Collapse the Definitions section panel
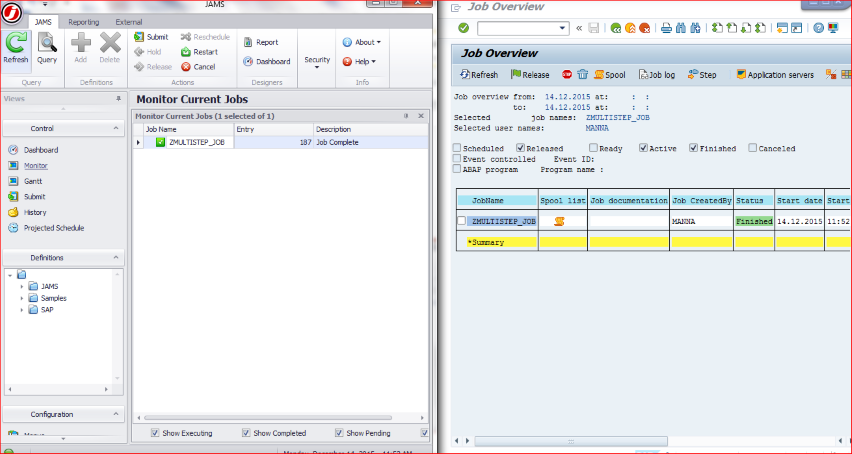This screenshot has width=852, height=454. [x=116, y=257]
